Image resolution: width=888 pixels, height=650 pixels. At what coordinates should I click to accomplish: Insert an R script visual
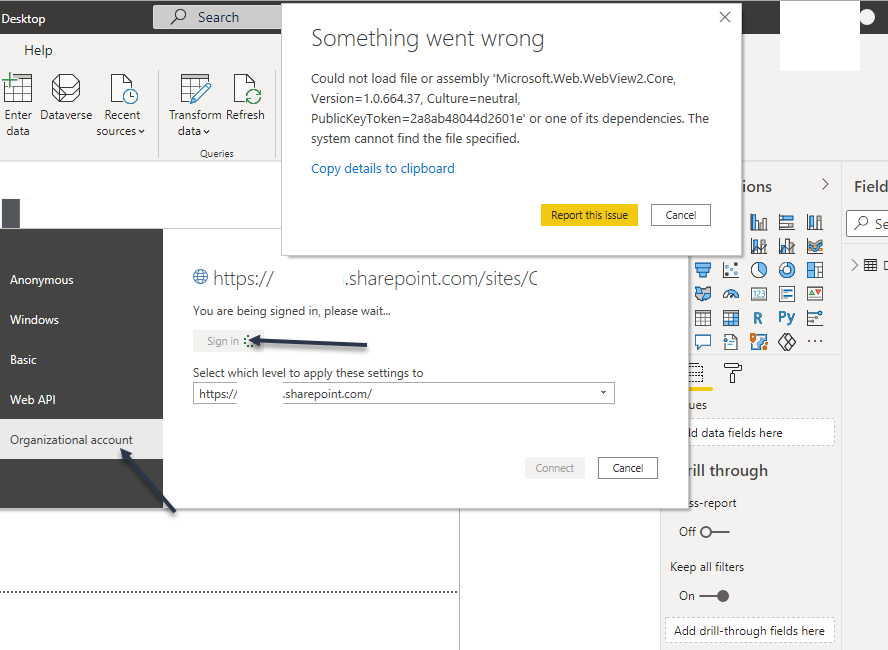coord(759,318)
